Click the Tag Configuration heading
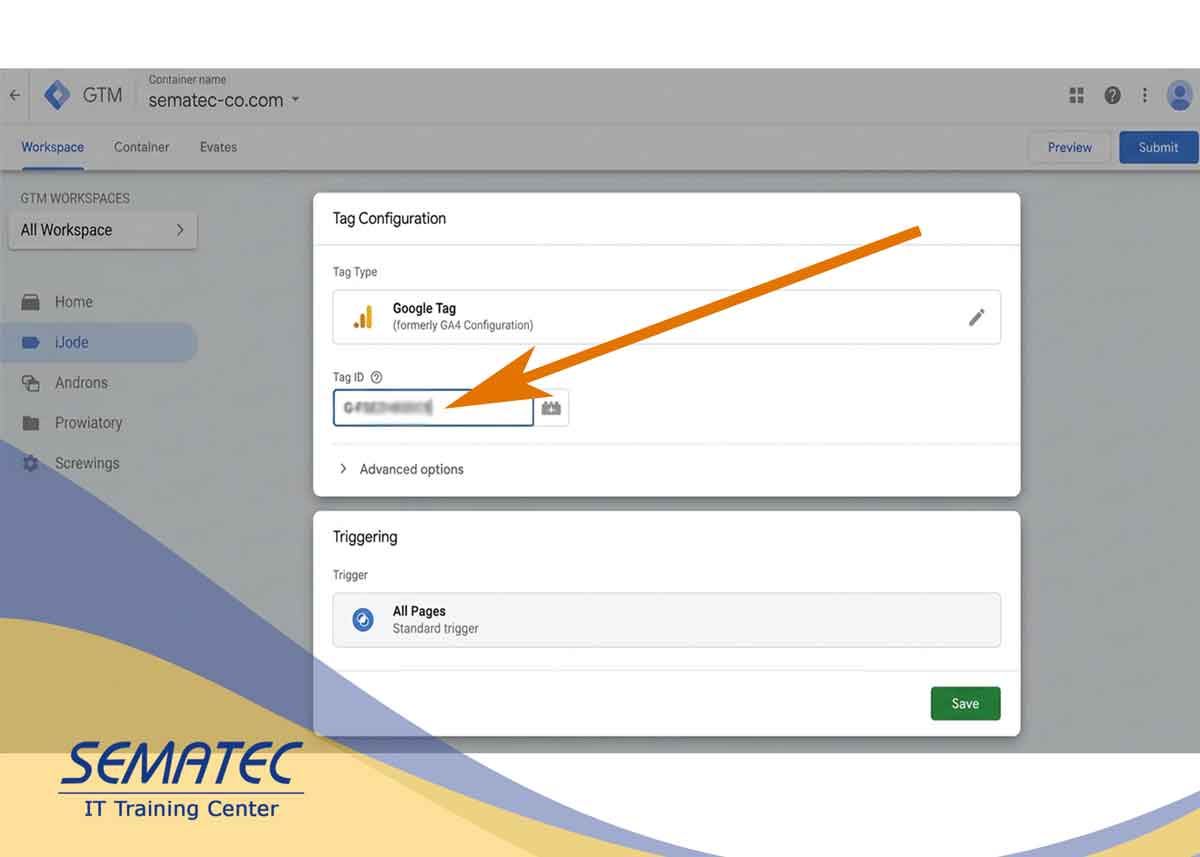Viewport: 1200px width, 857px height. click(x=389, y=218)
